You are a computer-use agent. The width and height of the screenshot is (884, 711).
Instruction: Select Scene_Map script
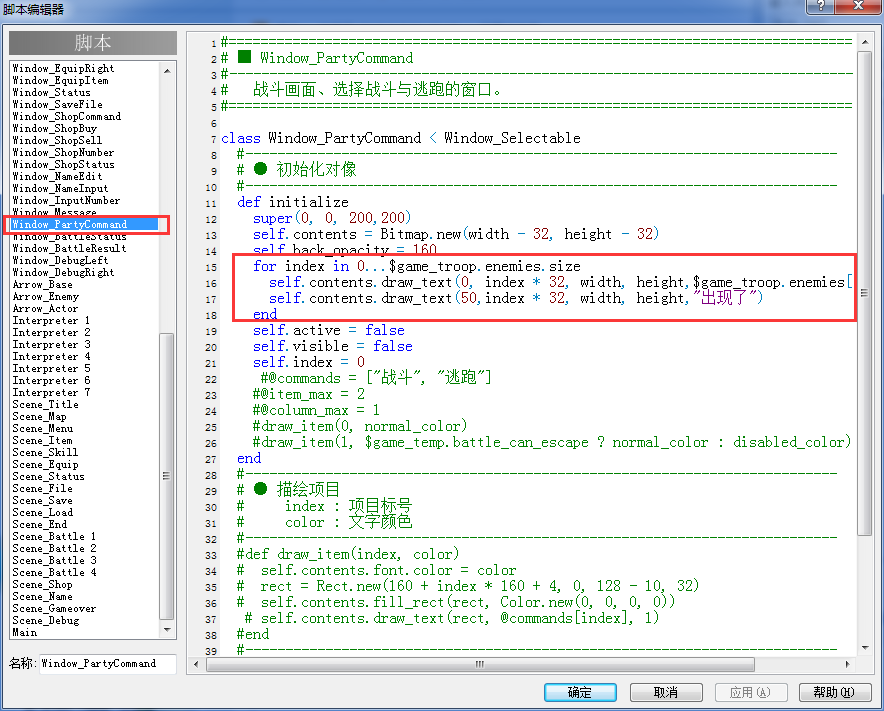pos(39,417)
